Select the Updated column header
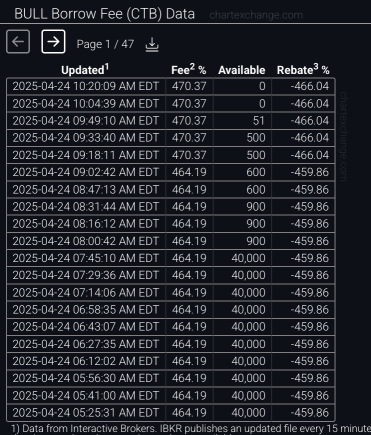The width and height of the screenshot is (371, 435). (x=85, y=70)
